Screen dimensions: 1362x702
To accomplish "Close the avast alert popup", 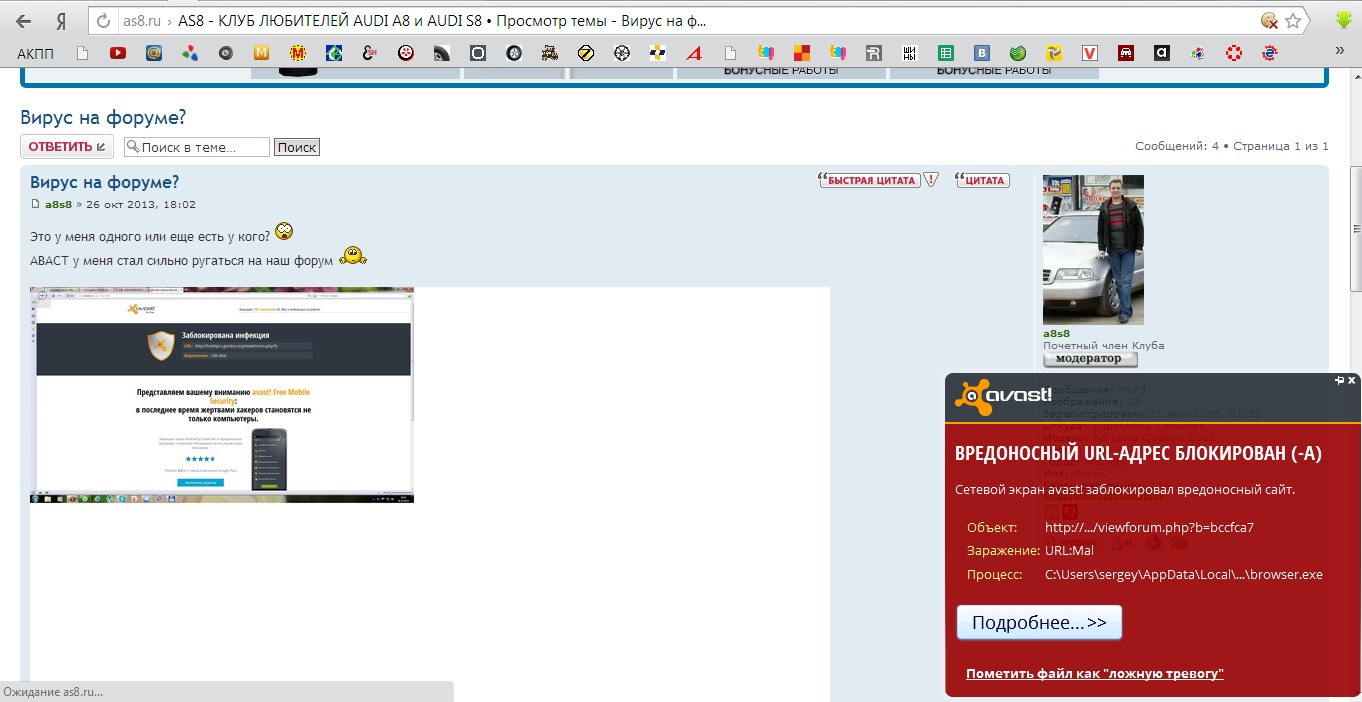I will point(1352,381).
